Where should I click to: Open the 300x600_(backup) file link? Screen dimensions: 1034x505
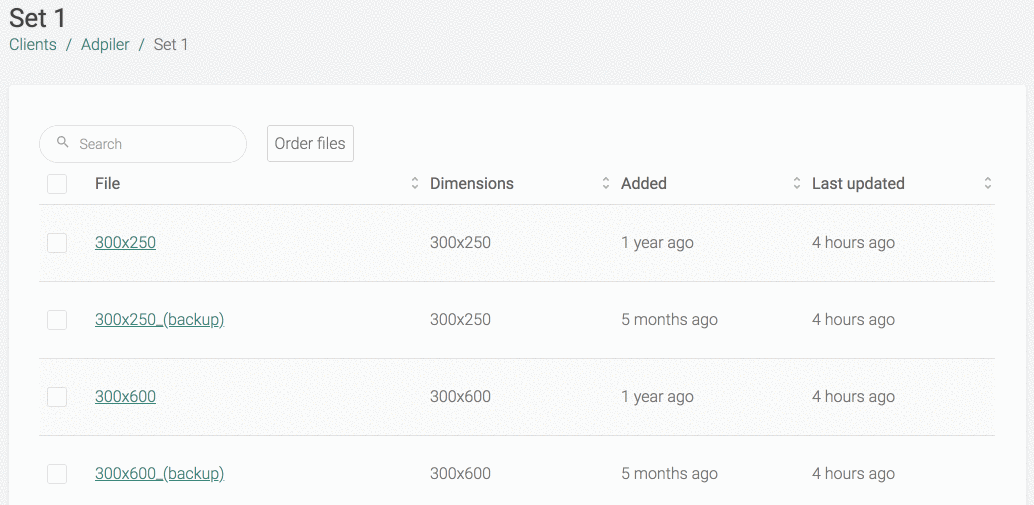pyautogui.click(x=160, y=474)
